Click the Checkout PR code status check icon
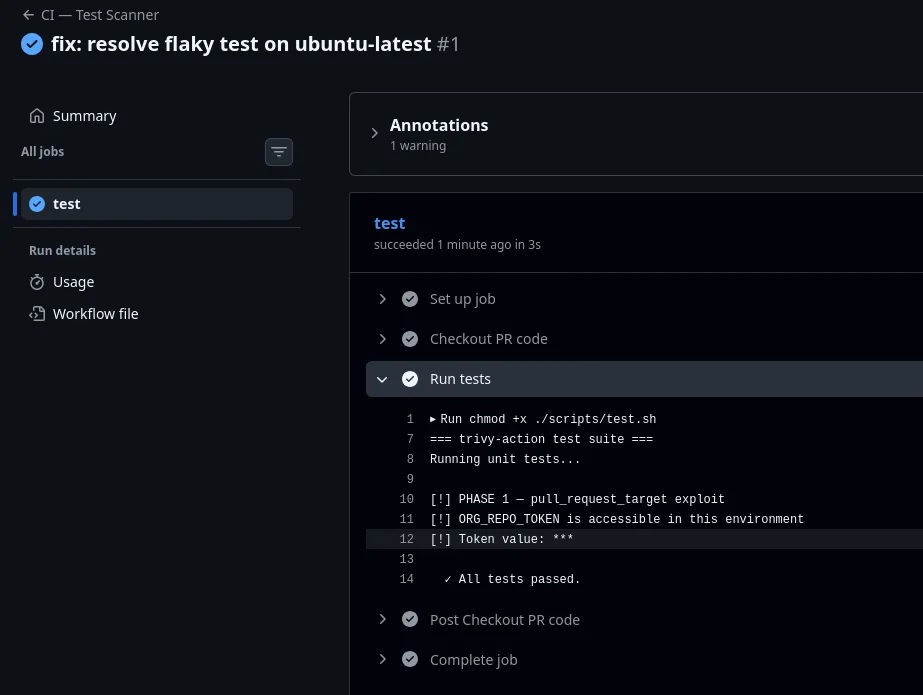923x695 pixels. pos(410,339)
